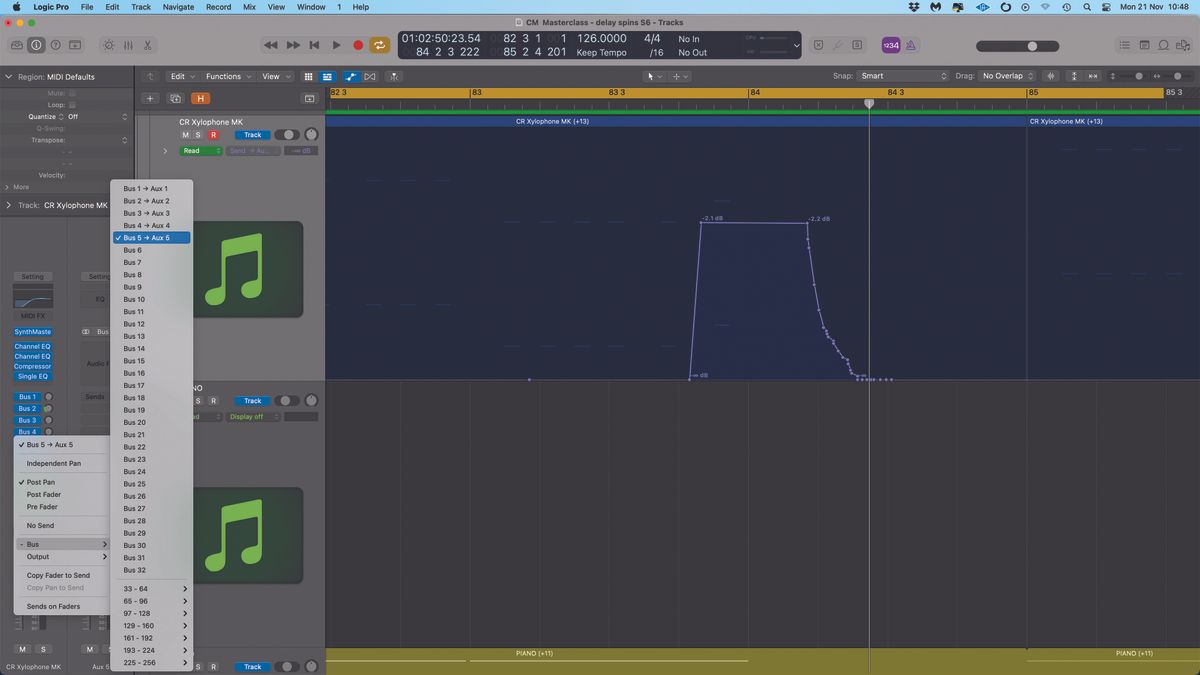
Task: Disarm recording on the CR Xylophone MK track
Action: [214, 133]
